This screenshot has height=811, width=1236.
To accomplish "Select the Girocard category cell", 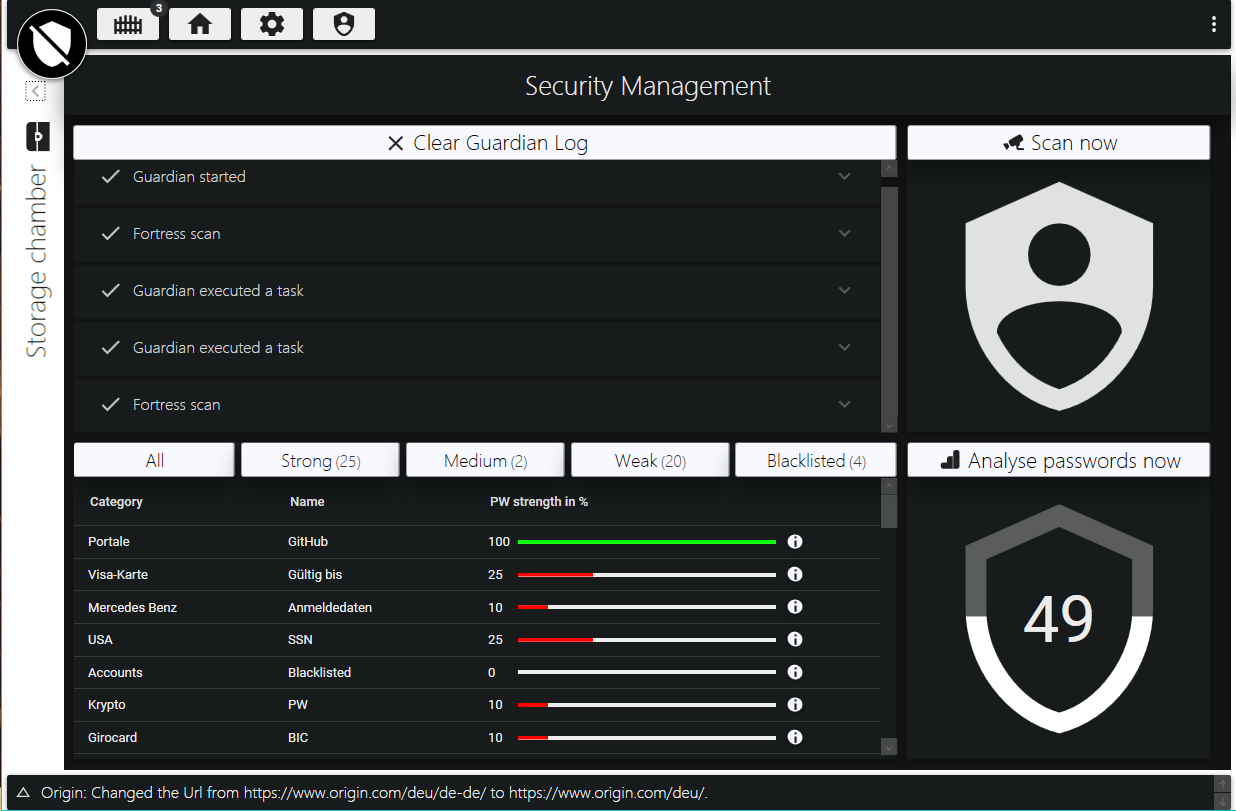I will tap(113, 737).
